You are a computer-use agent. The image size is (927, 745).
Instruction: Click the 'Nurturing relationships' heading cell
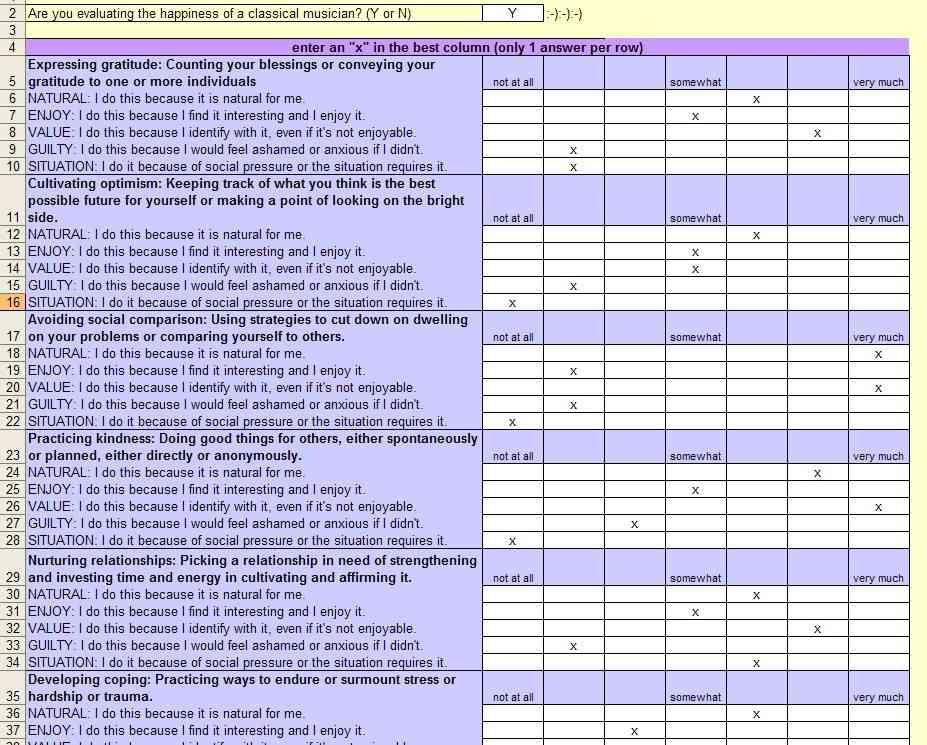pyautogui.click(x=254, y=568)
